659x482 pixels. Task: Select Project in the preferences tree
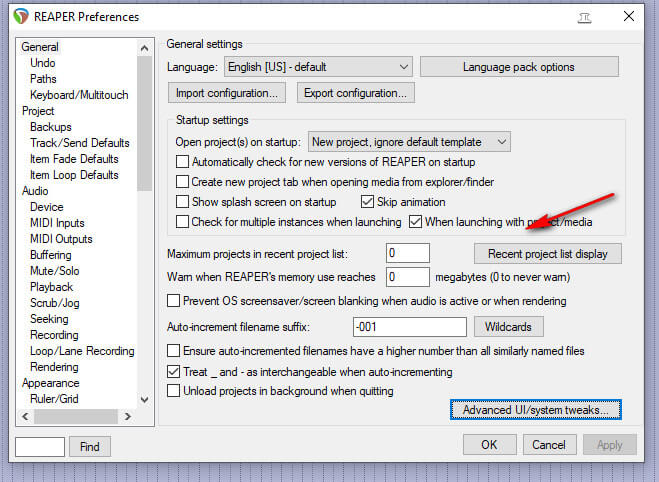pyautogui.click(x=38, y=111)
